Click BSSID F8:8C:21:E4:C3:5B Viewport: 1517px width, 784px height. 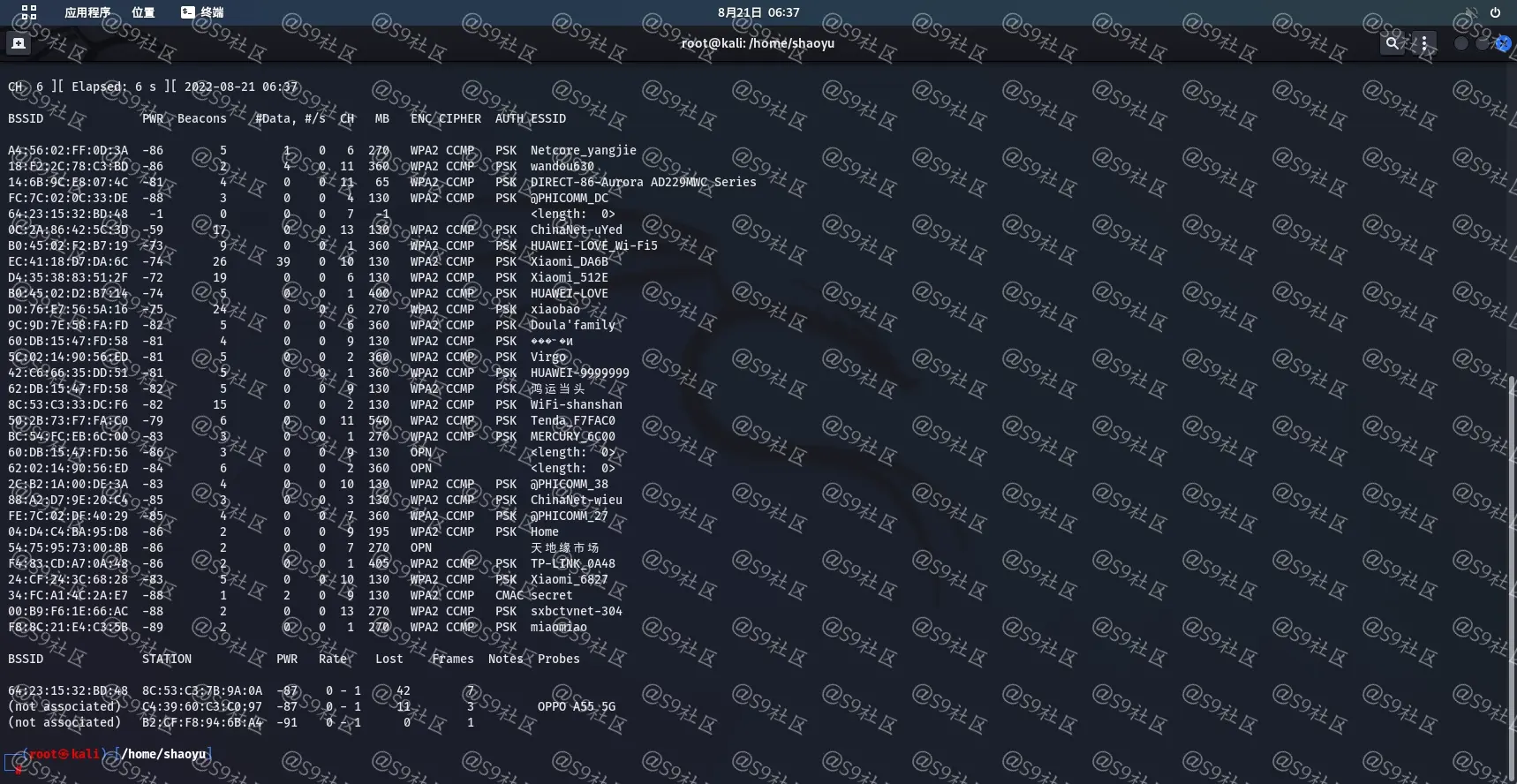tap(68, 627)
